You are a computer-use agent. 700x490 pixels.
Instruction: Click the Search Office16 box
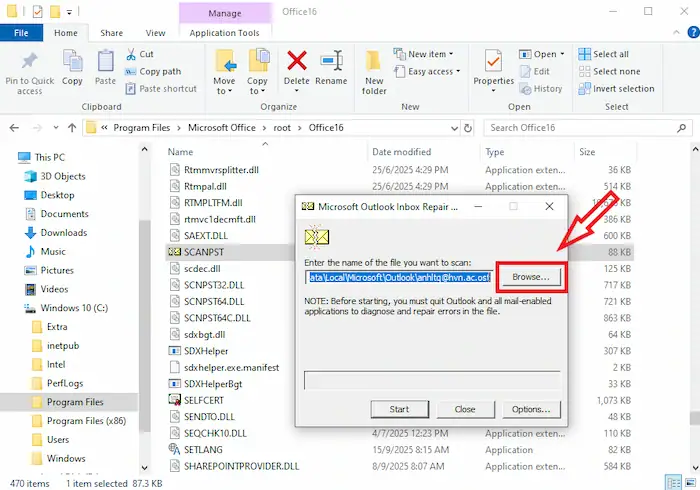[x=580, y=128]
